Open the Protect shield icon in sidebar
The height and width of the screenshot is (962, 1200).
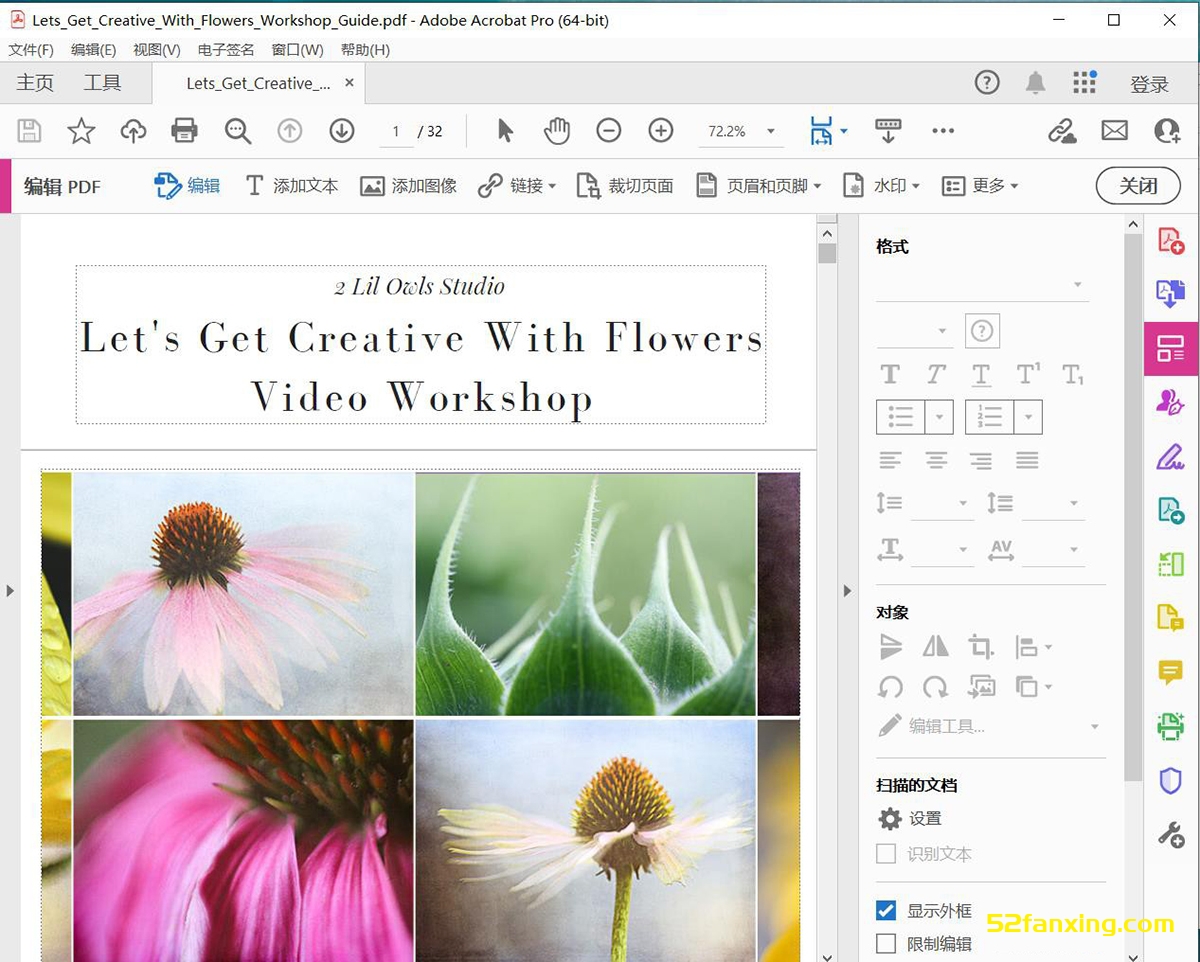point(1171,780)
